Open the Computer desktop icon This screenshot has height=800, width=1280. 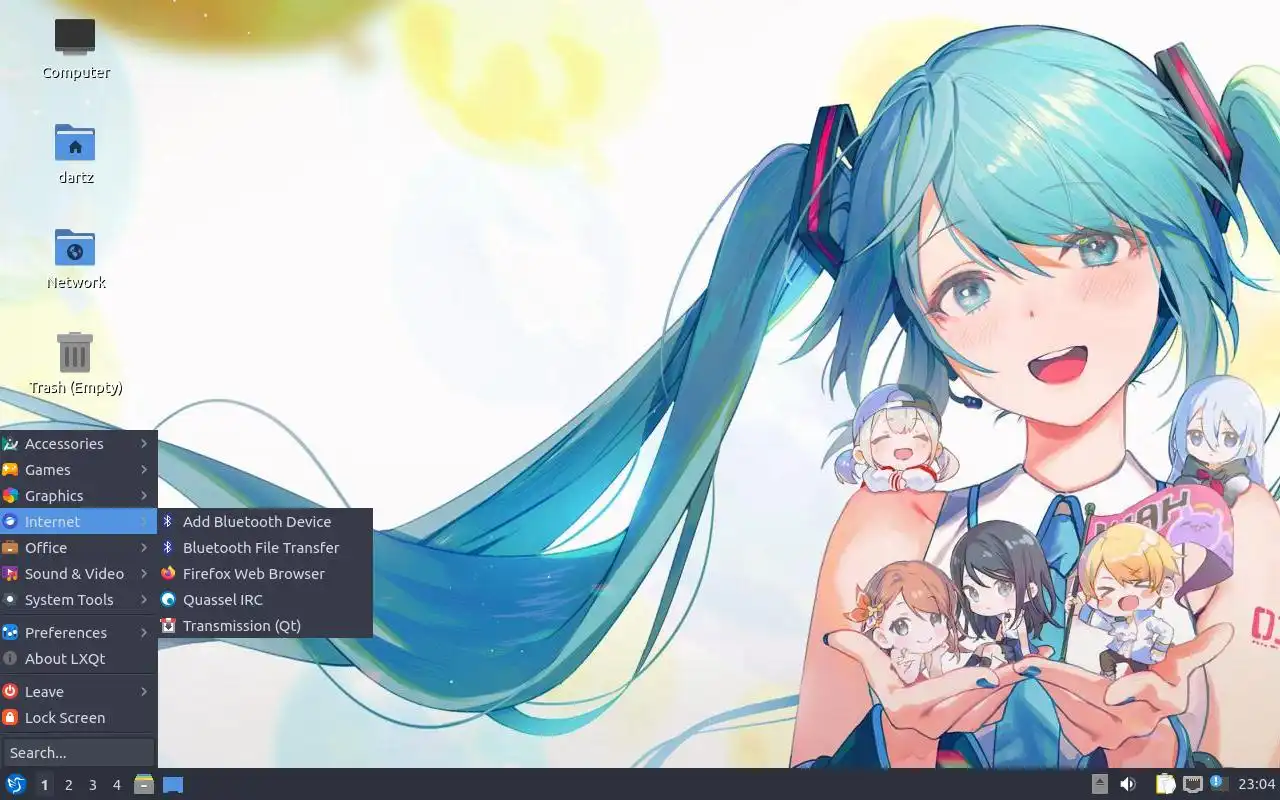point(75,37)
